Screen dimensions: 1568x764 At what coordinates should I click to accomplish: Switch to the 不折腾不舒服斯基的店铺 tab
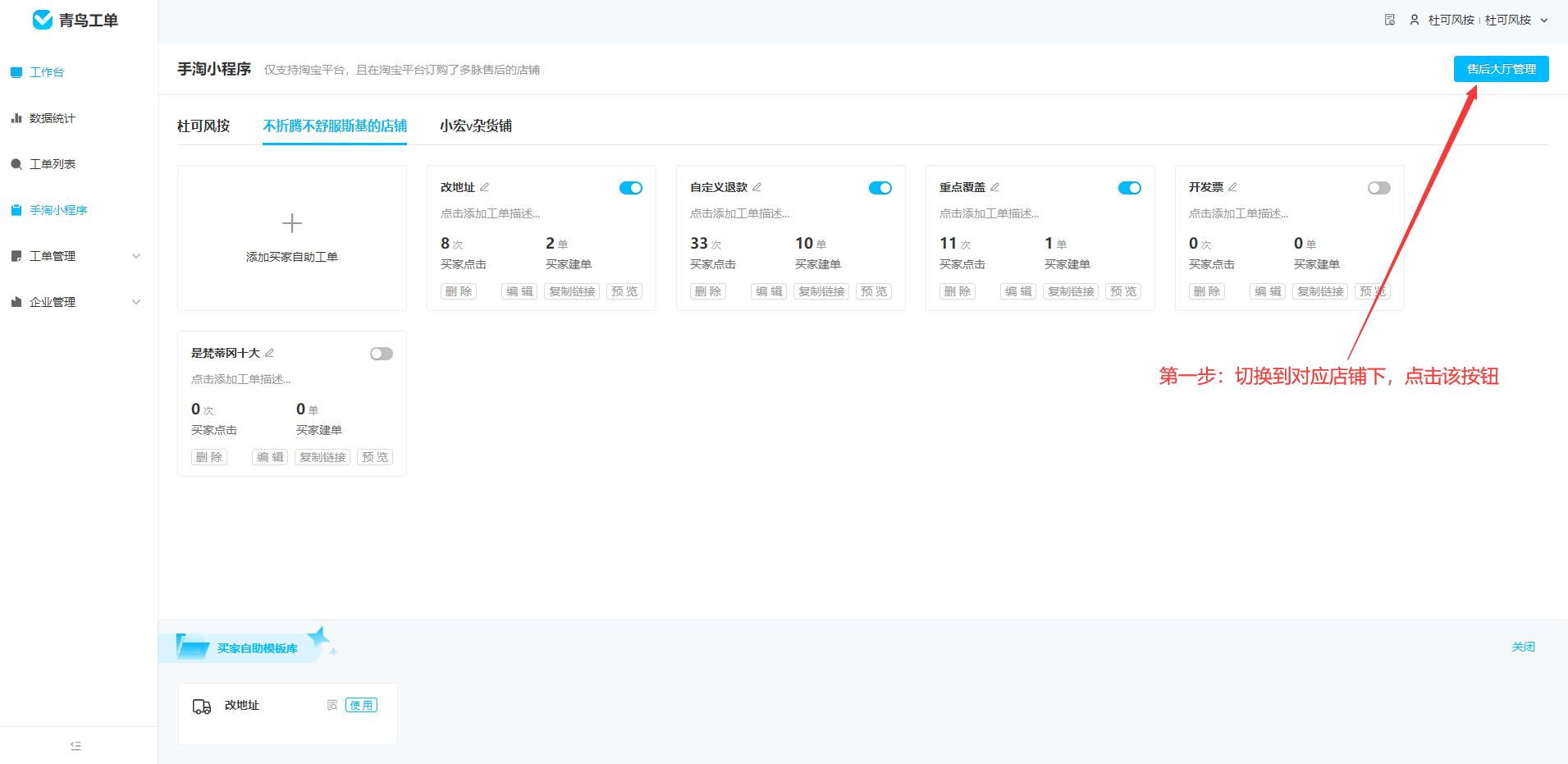pos(335,126)
